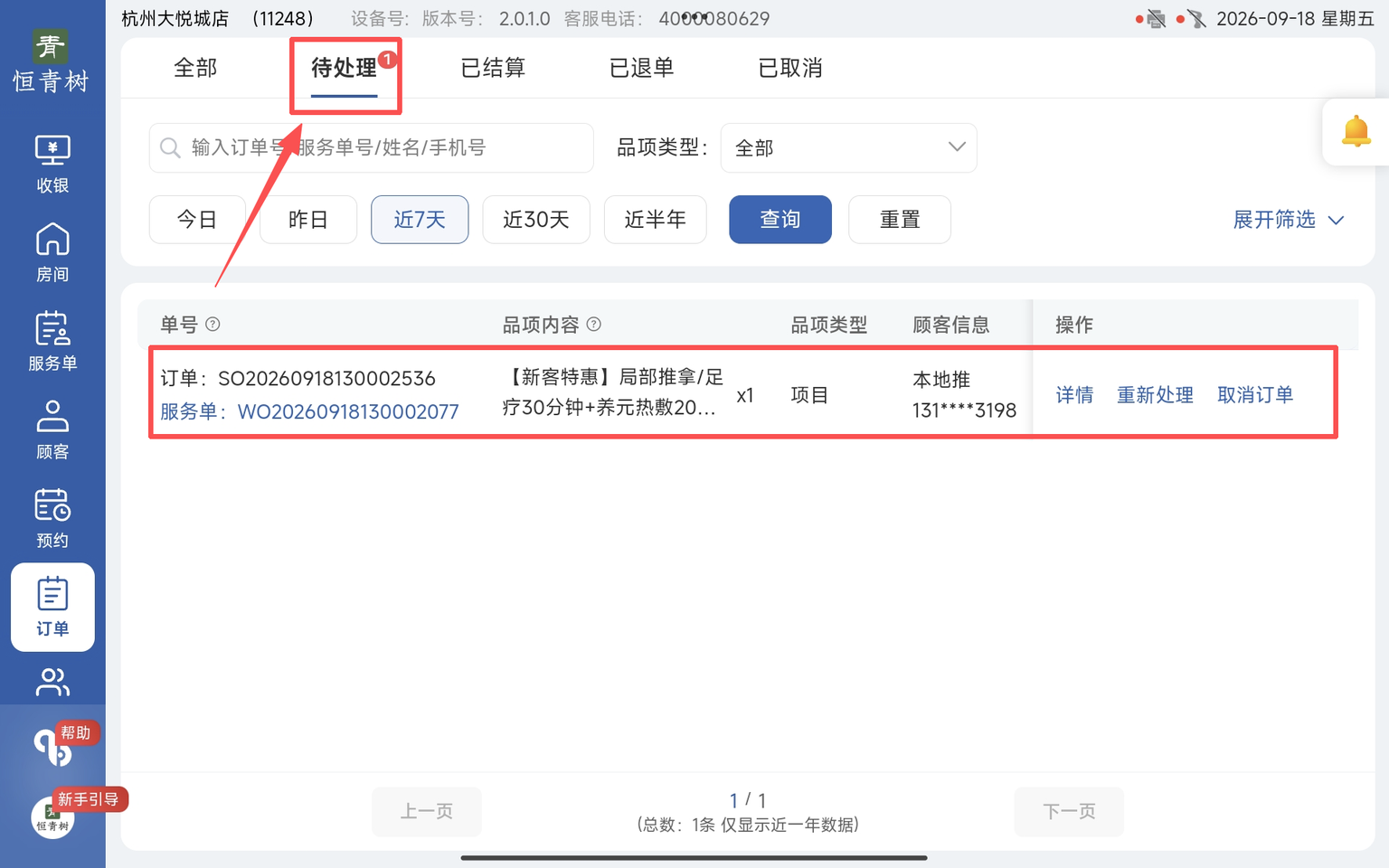Click the notification bell icon

[1356, 132]
